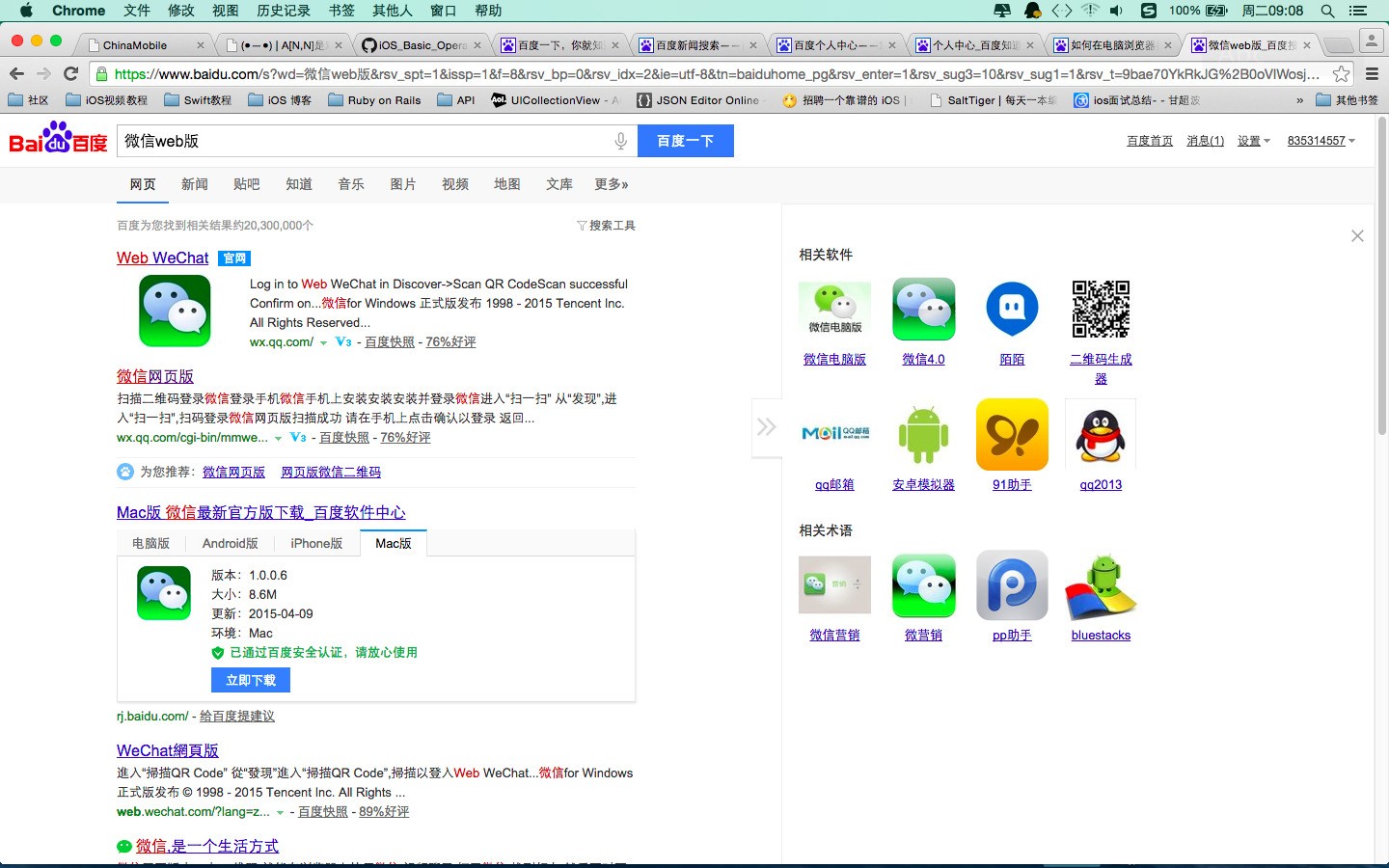Screen dimensions: 1389x868
Task: Switch to the 新闻 news tab
Action: coord(195,184)
